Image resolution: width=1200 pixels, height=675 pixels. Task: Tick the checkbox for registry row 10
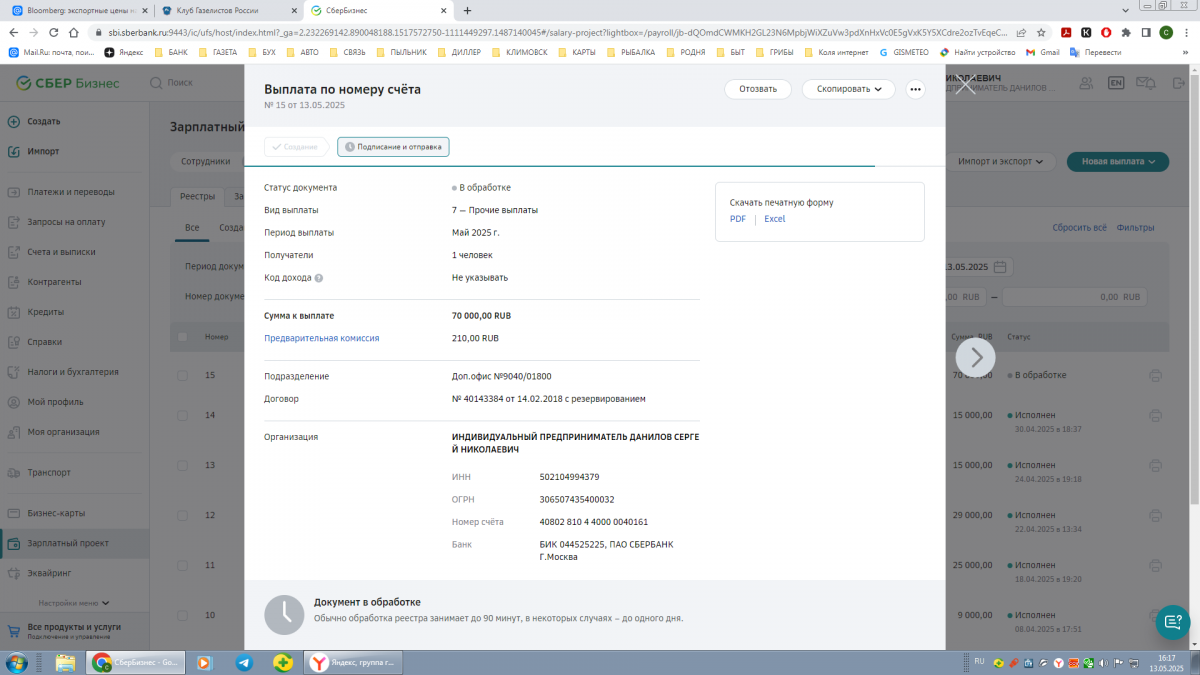pos(182,615)
